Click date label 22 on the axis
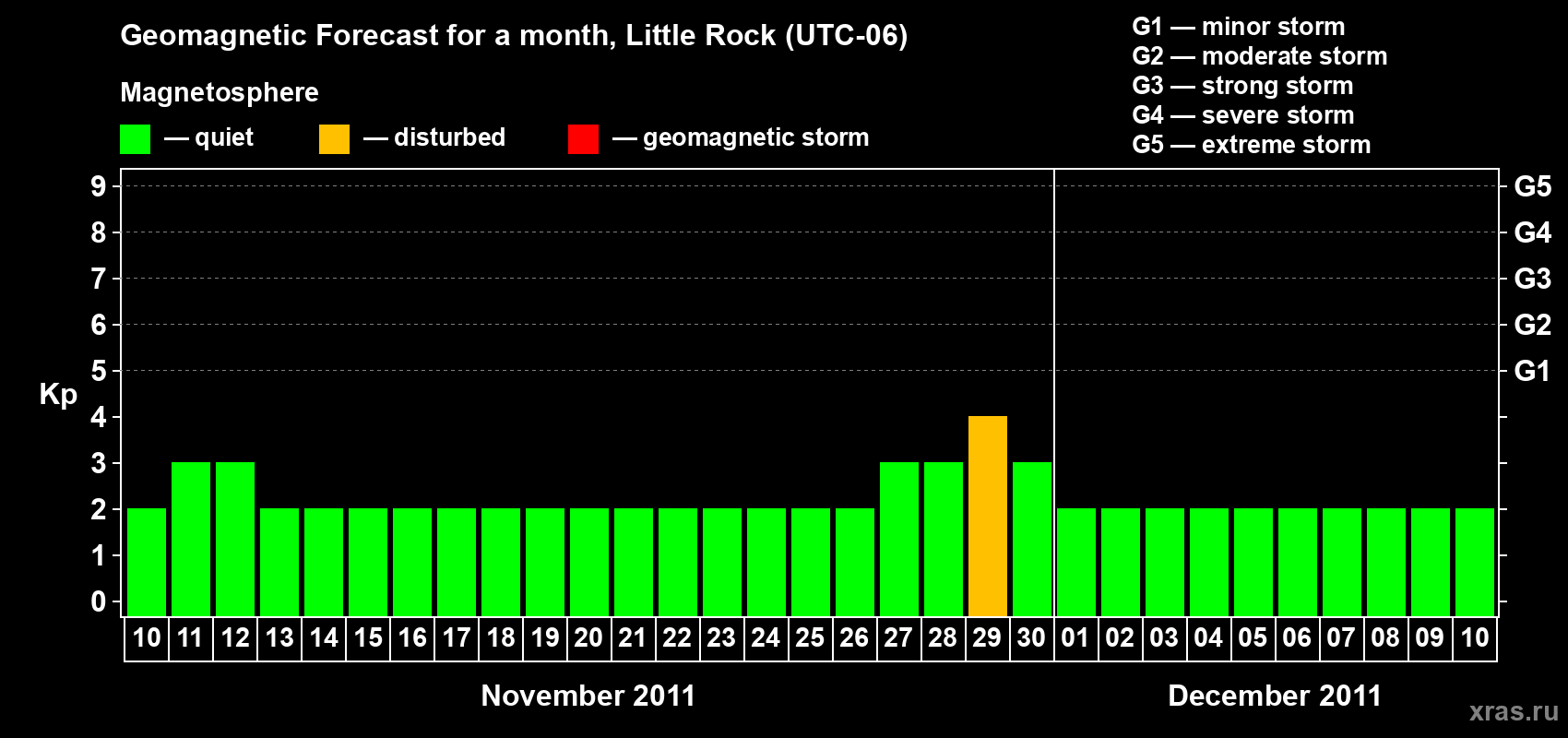 (x=677, y=637)
